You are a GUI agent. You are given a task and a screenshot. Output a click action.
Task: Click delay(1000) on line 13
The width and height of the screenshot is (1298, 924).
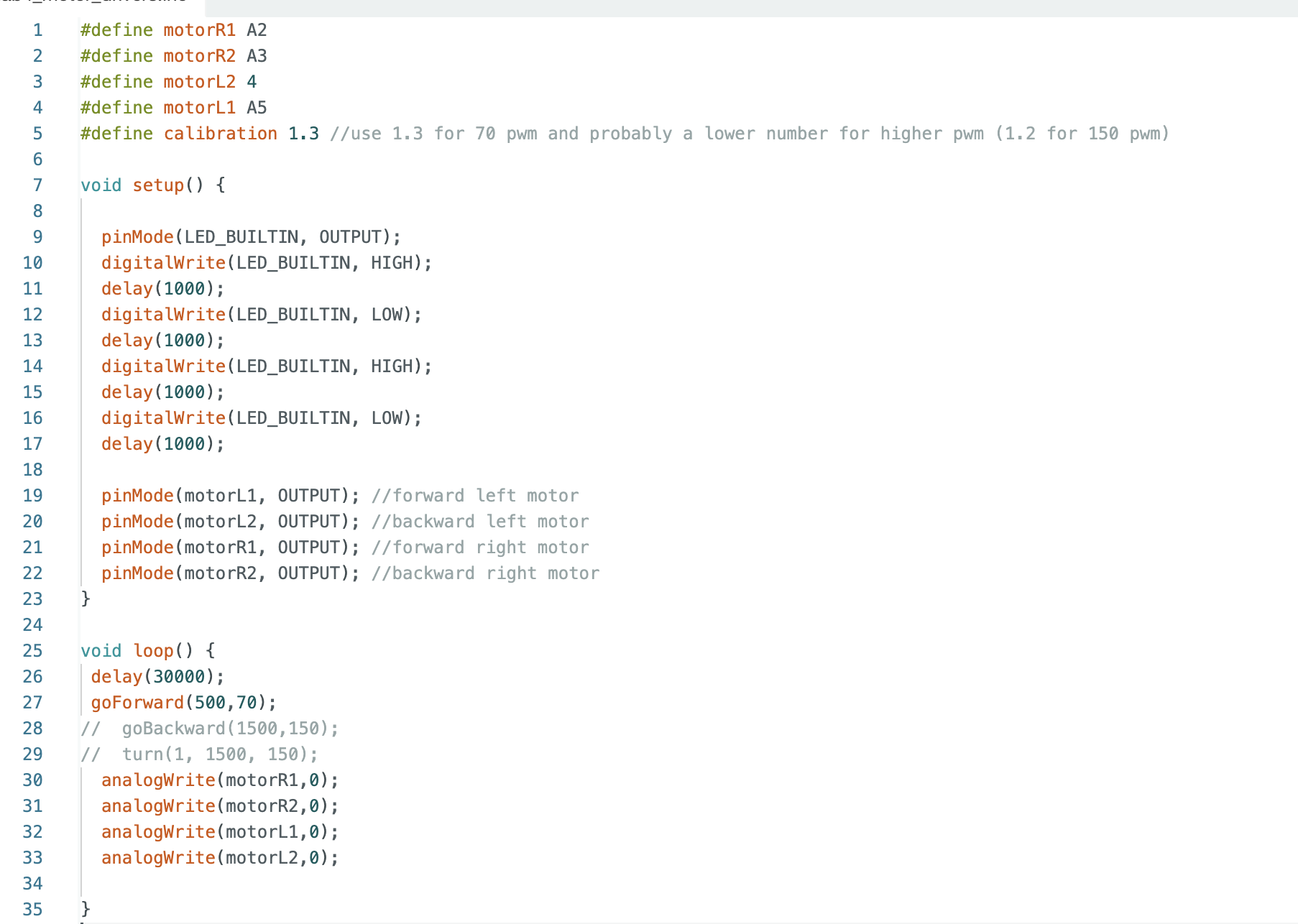[x=162, y=341]
